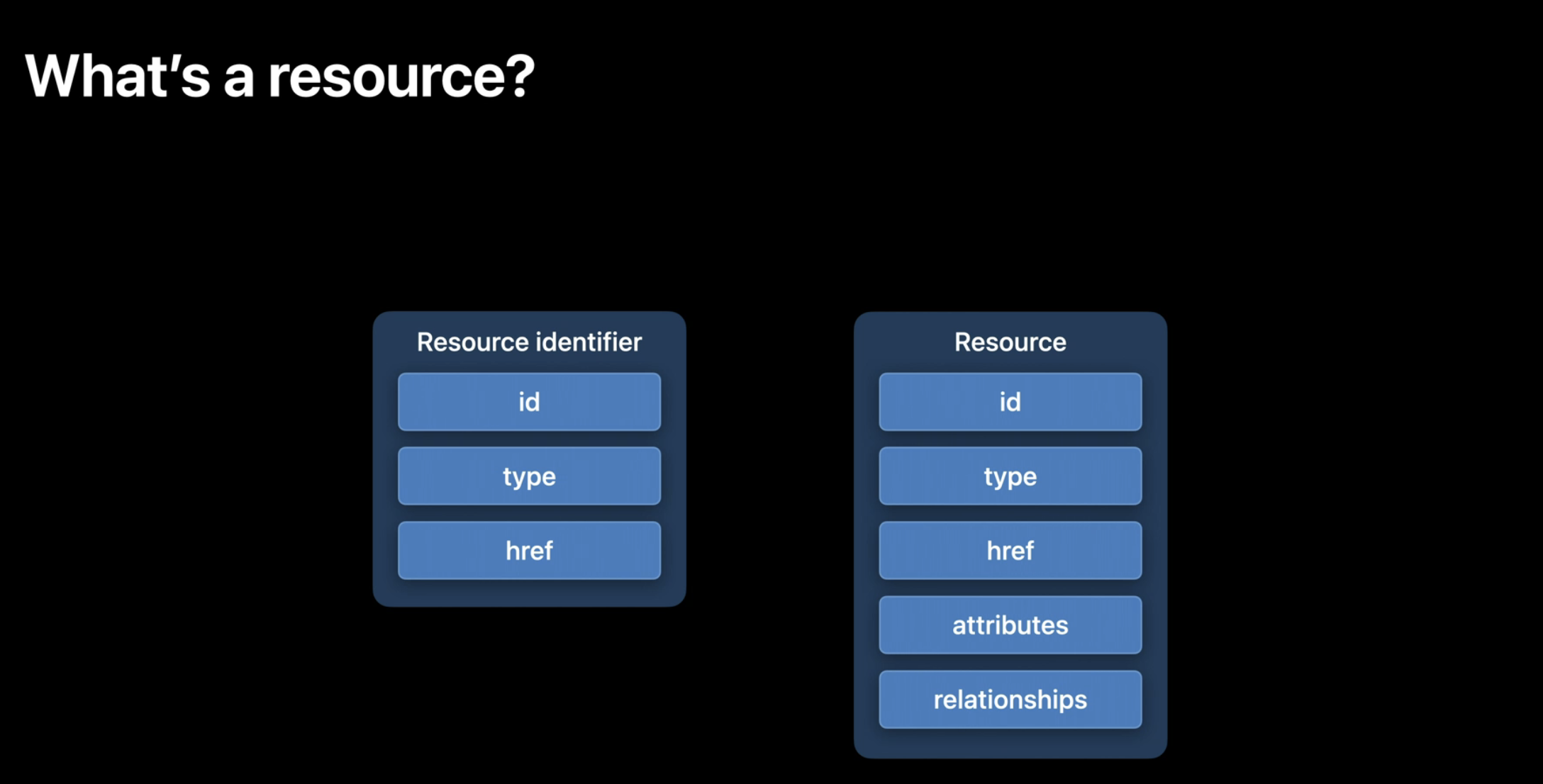The image size is (1543, 784).
Task: Click empty area below href in left panel
Action: pos(529,593)
